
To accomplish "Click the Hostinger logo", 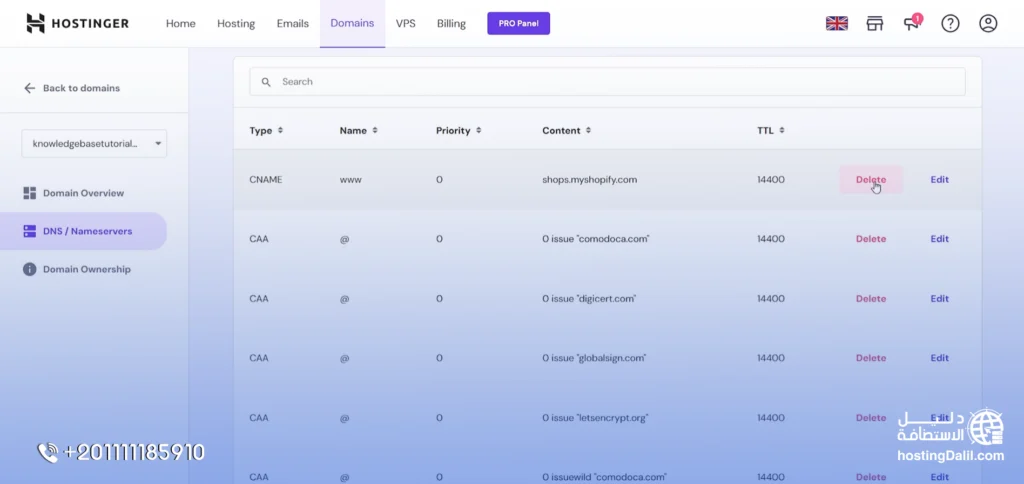I will 77,23.
